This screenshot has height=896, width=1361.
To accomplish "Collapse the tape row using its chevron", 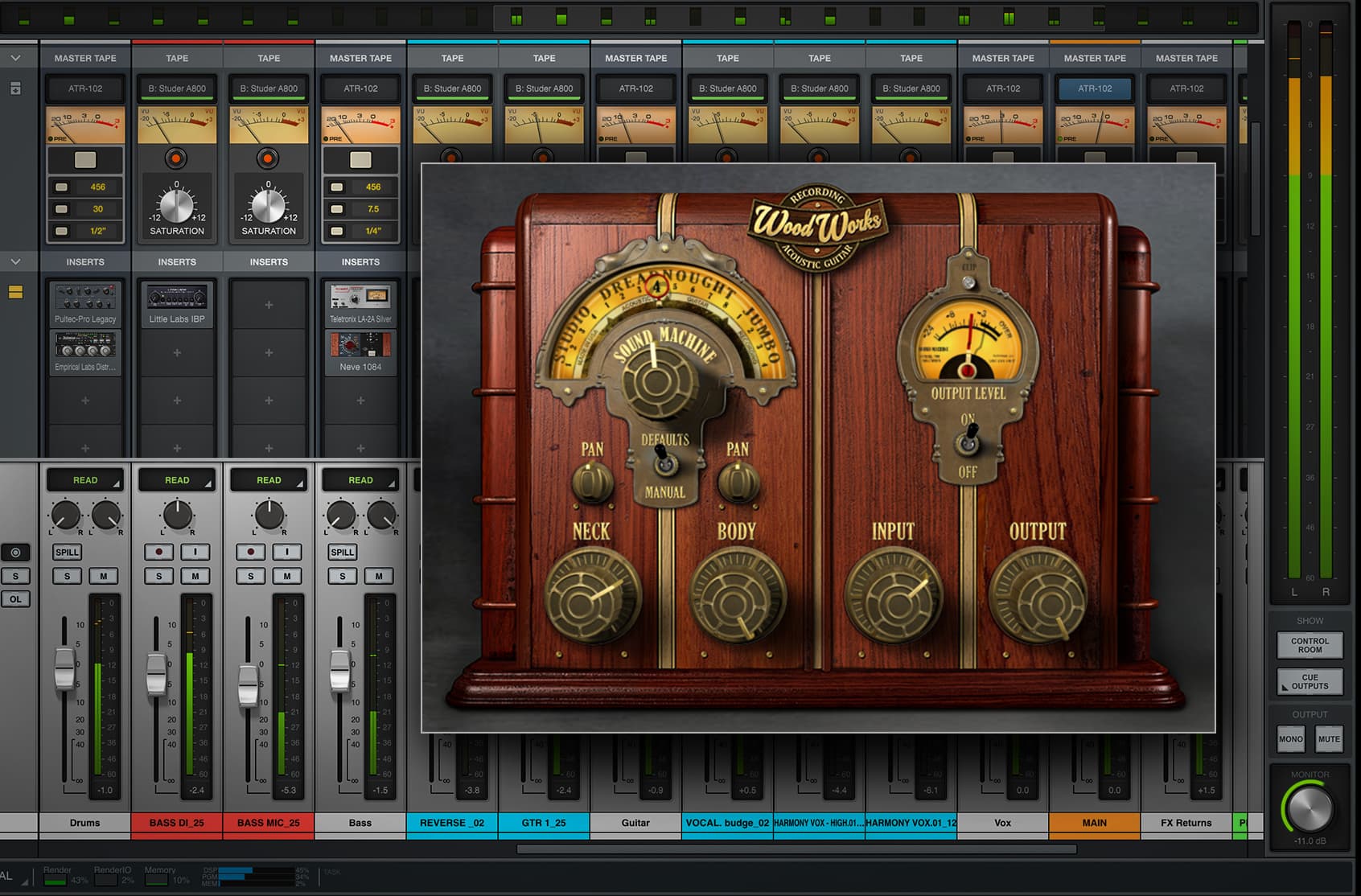I will click(x=15, y=58).
